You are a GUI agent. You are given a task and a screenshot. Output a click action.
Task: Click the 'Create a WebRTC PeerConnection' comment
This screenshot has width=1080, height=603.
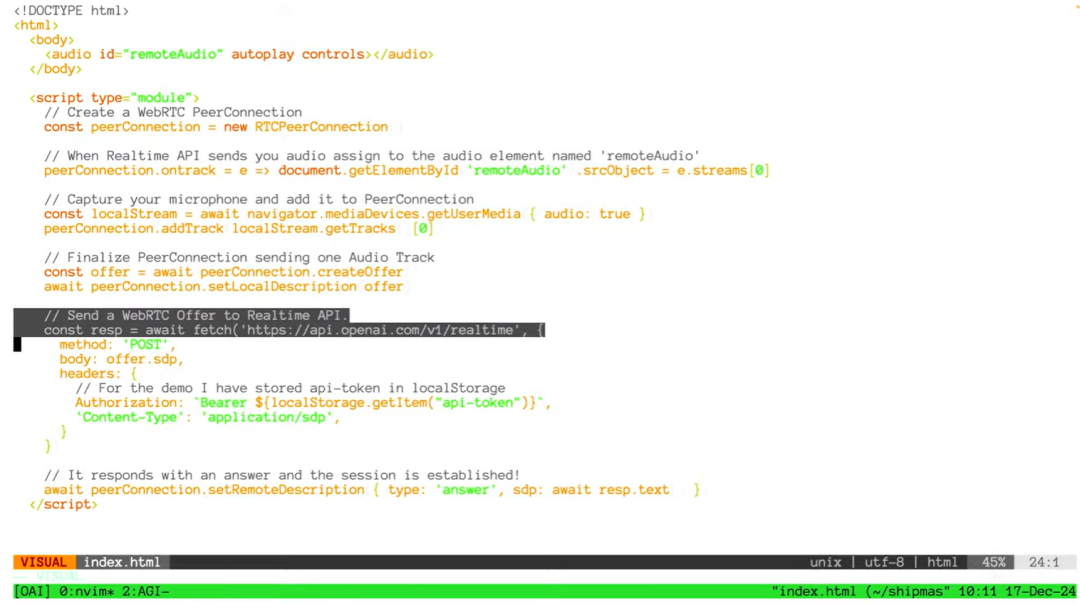pyautogui.click(x=173, y=112)
